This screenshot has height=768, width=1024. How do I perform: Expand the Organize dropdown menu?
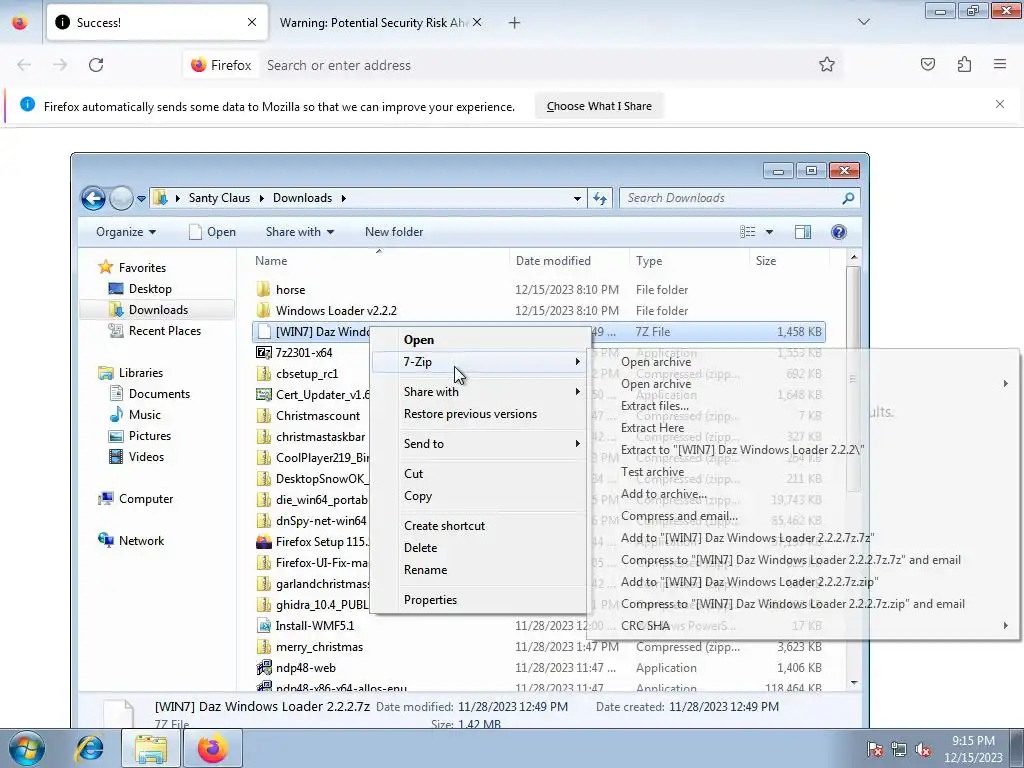pos(126,232)
